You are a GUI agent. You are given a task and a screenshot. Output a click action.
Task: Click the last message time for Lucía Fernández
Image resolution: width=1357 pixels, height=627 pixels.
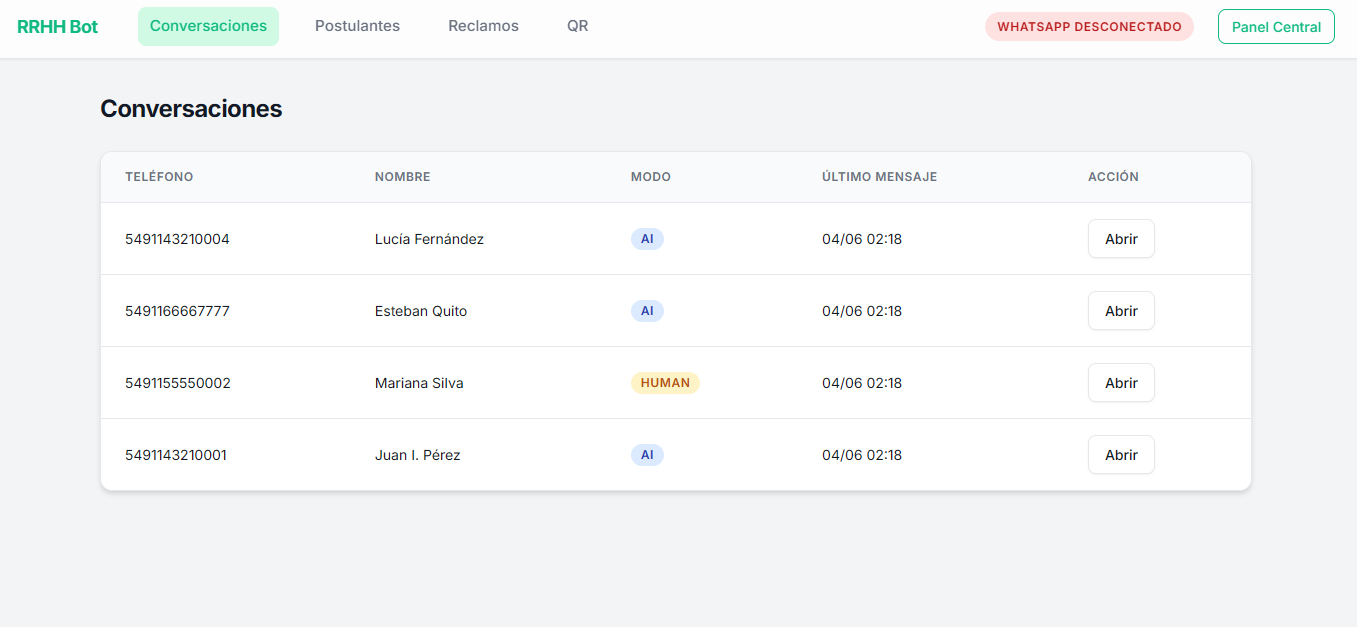coord(862,239)
